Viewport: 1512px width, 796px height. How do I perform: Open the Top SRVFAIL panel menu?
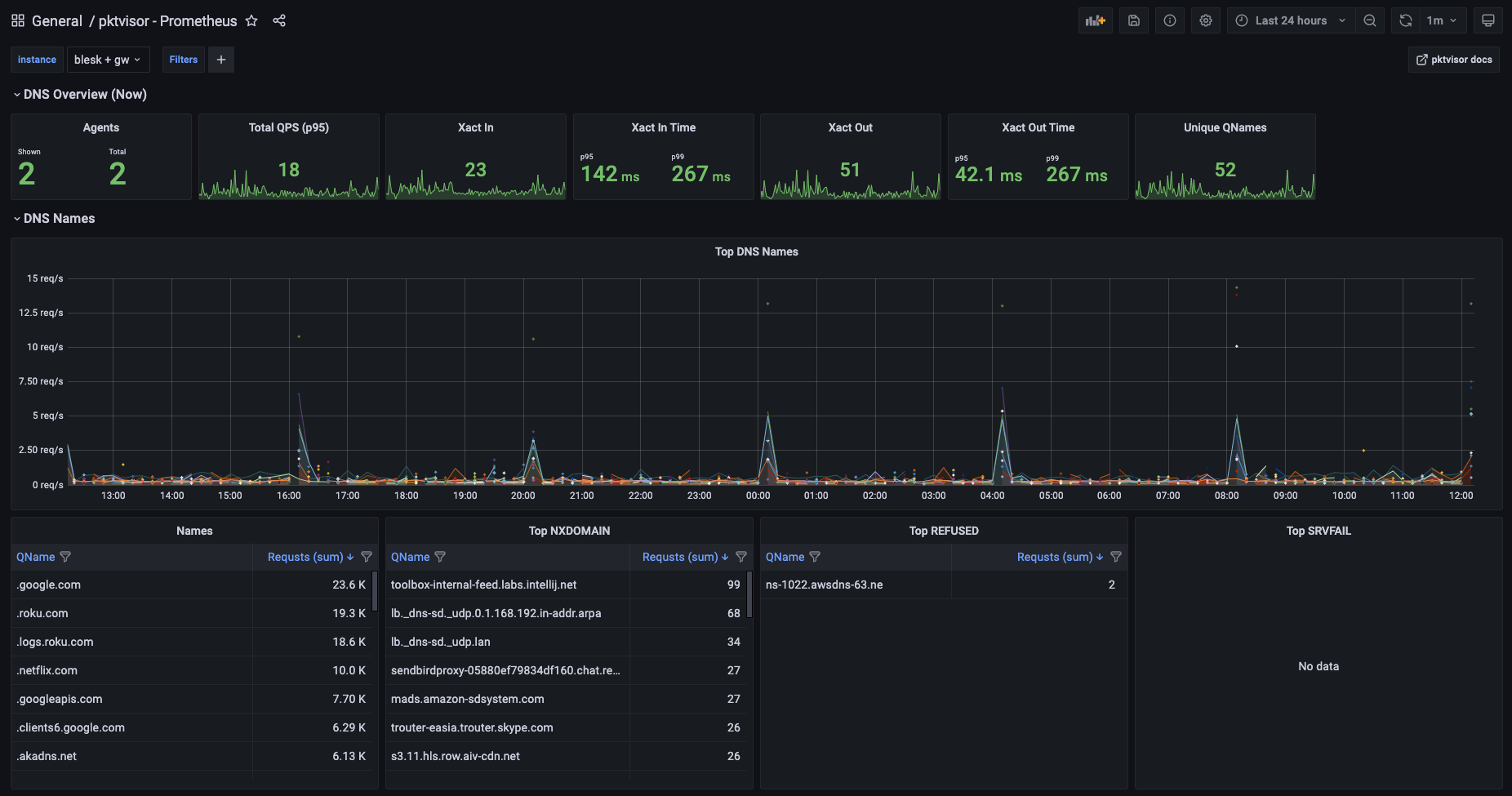pyautogui.click(x=1319, y=531)
